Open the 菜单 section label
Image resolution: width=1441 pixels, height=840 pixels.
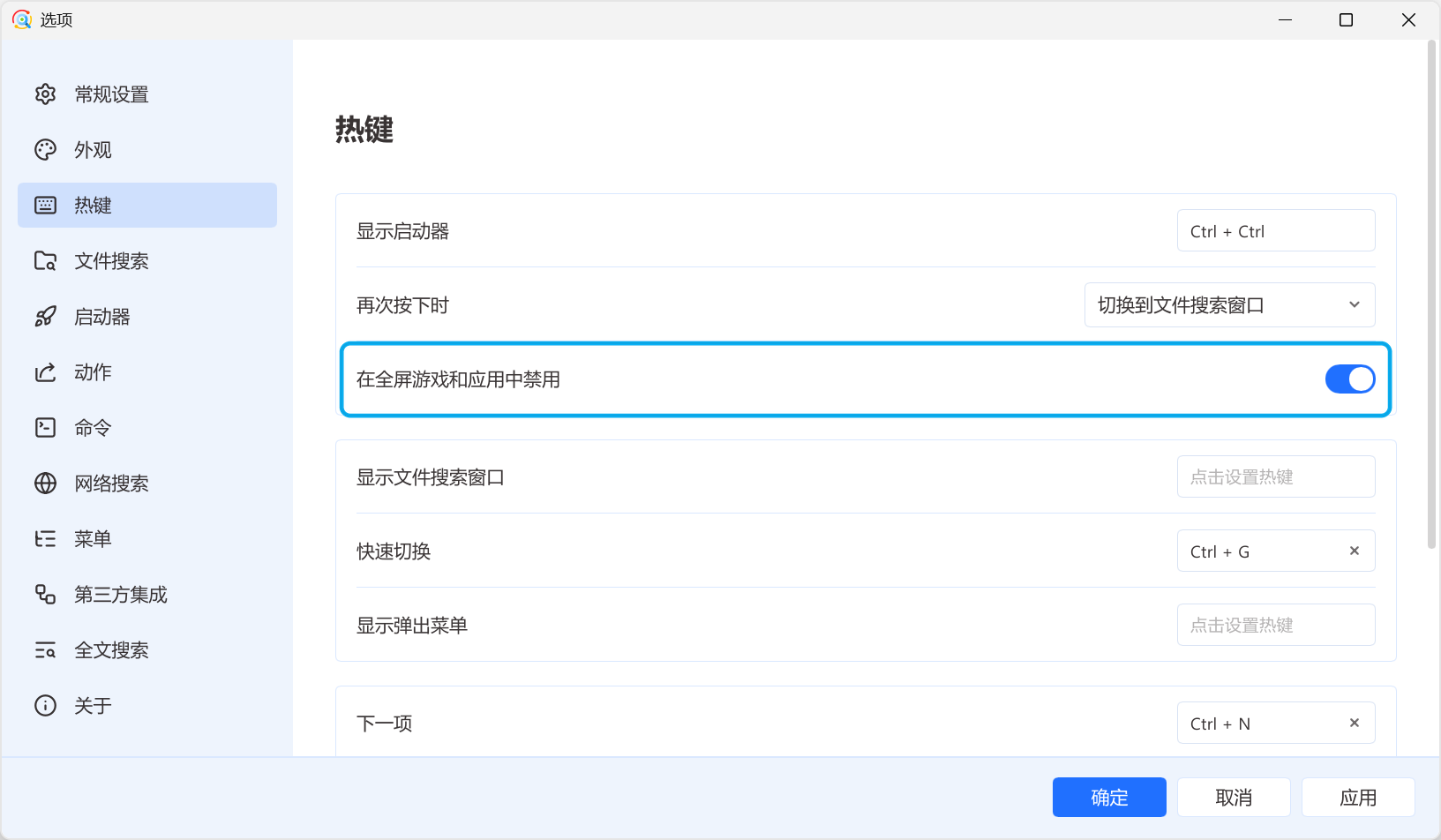[93, 539]
